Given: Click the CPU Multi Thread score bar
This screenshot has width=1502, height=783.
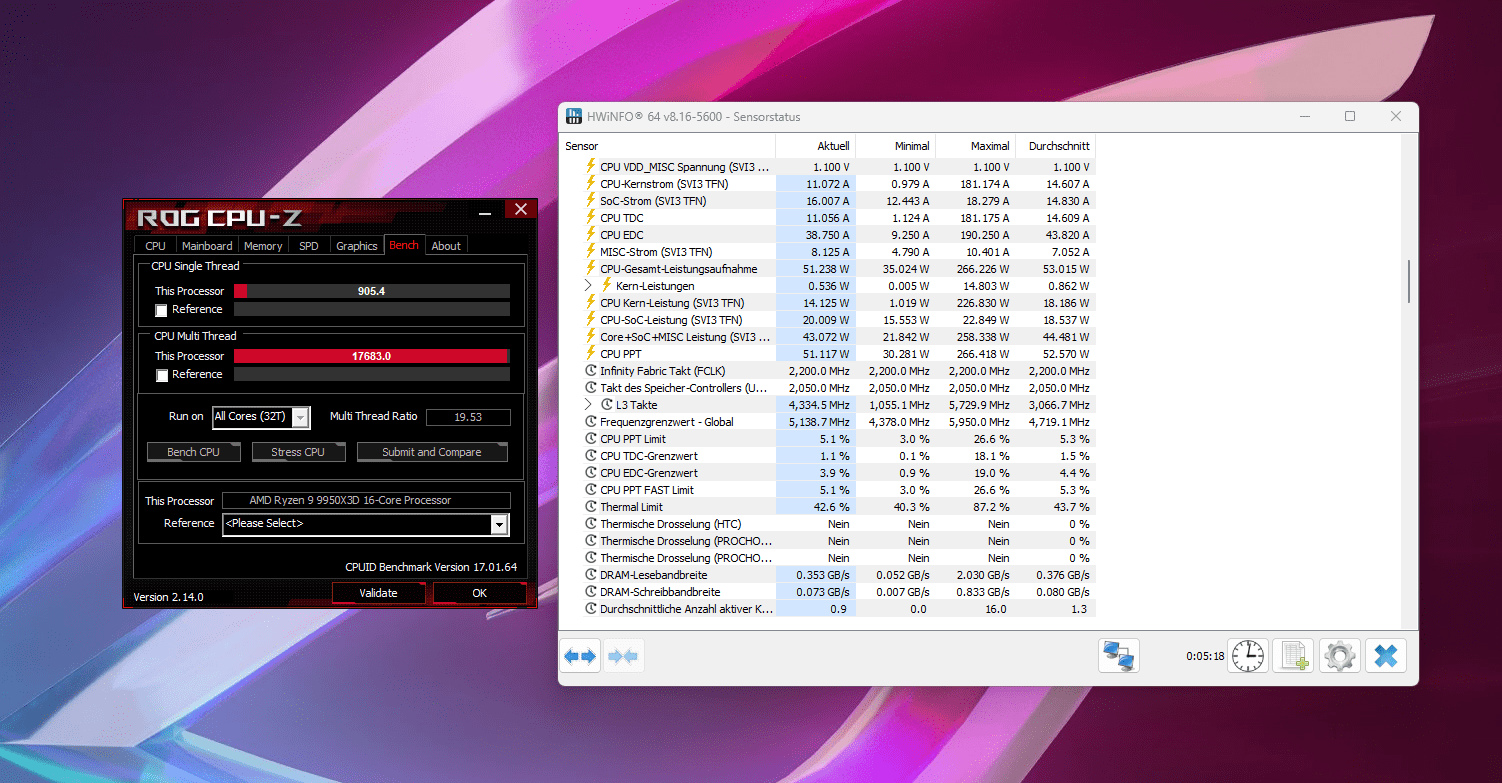Looking at the screenshot, I should 372,356.
